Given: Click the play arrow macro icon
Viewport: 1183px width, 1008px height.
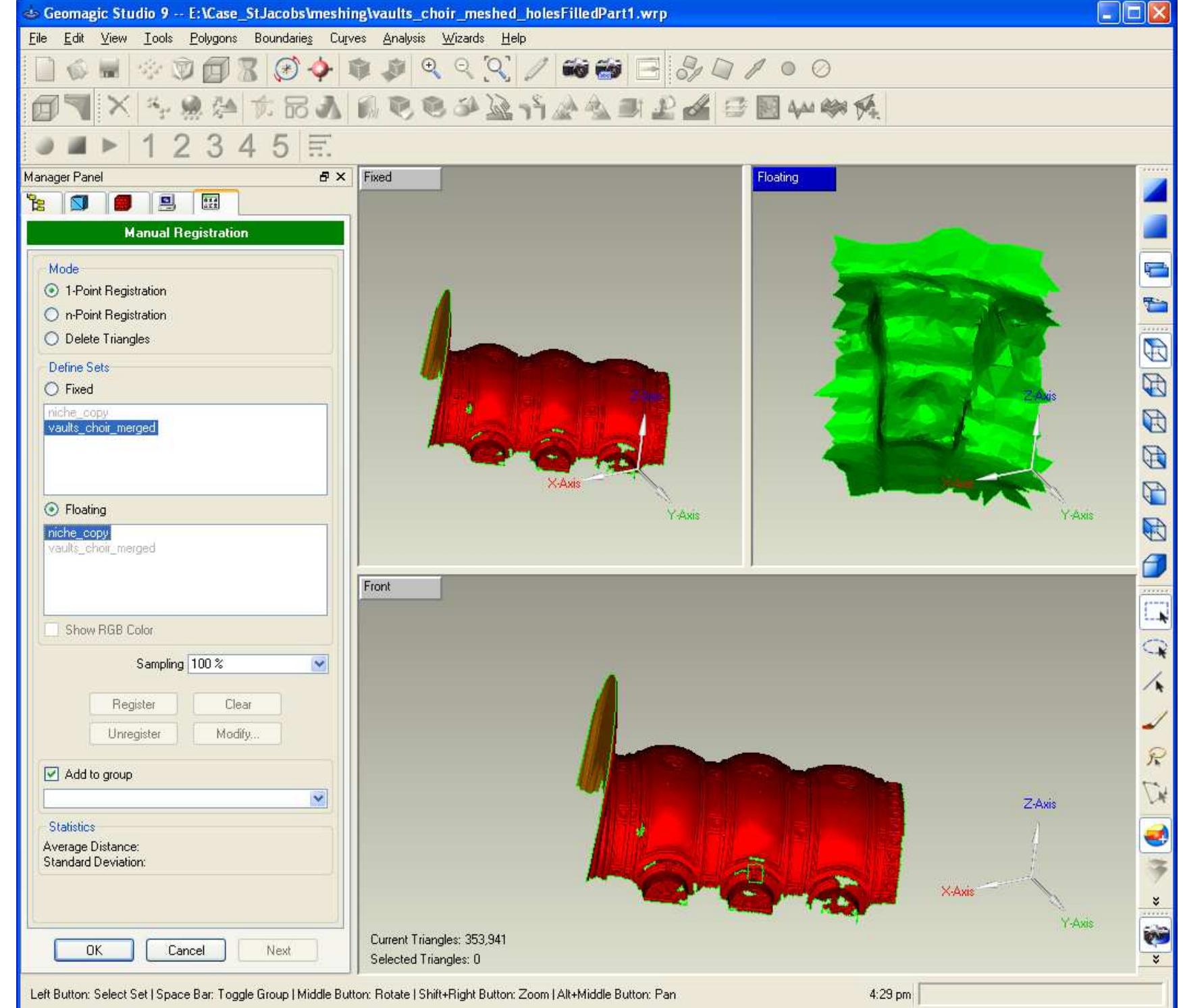Looking at the screenshot, I should tap(109, 145).
